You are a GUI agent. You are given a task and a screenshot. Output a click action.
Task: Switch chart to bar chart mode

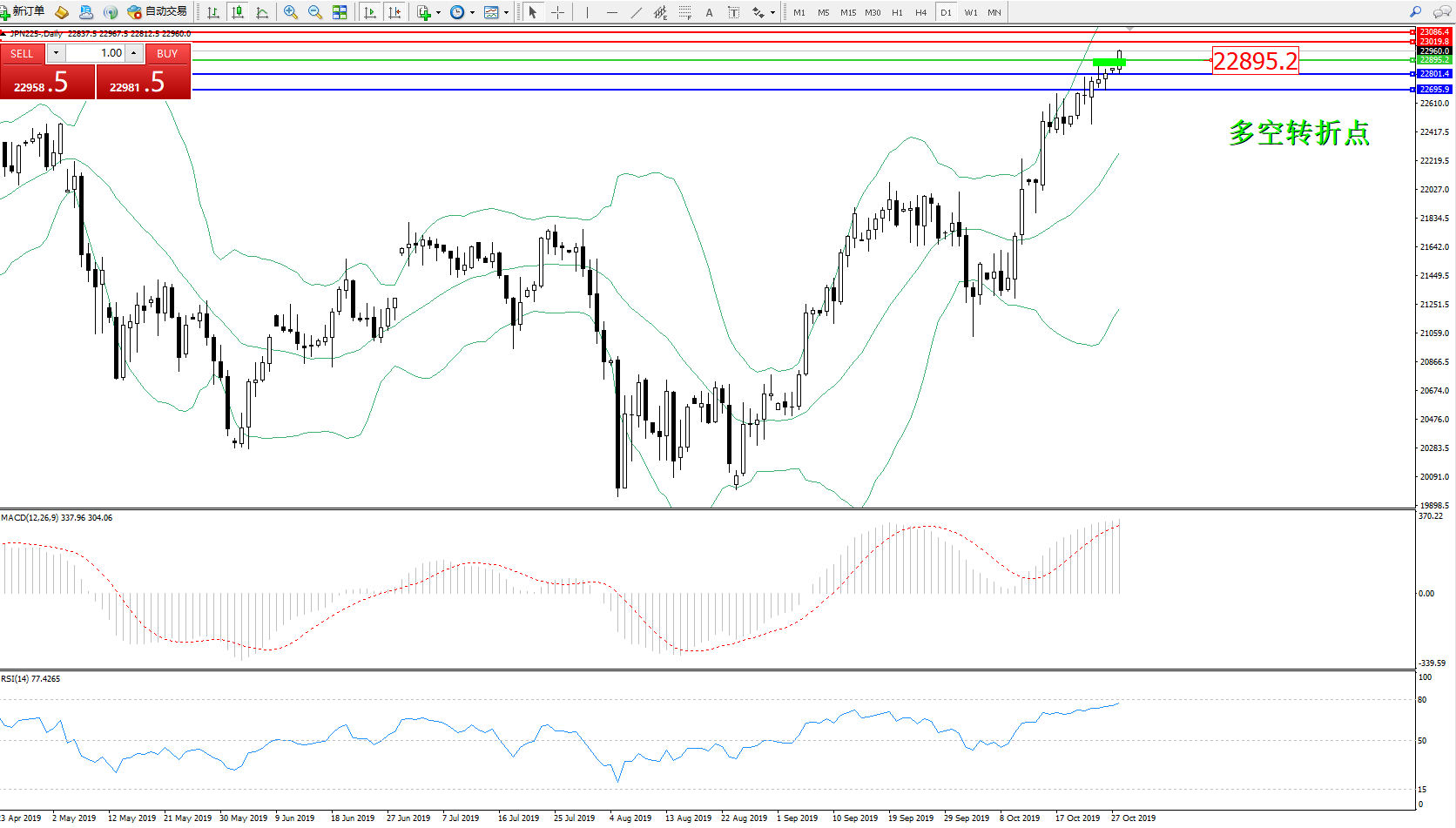(x=213, y=12)
